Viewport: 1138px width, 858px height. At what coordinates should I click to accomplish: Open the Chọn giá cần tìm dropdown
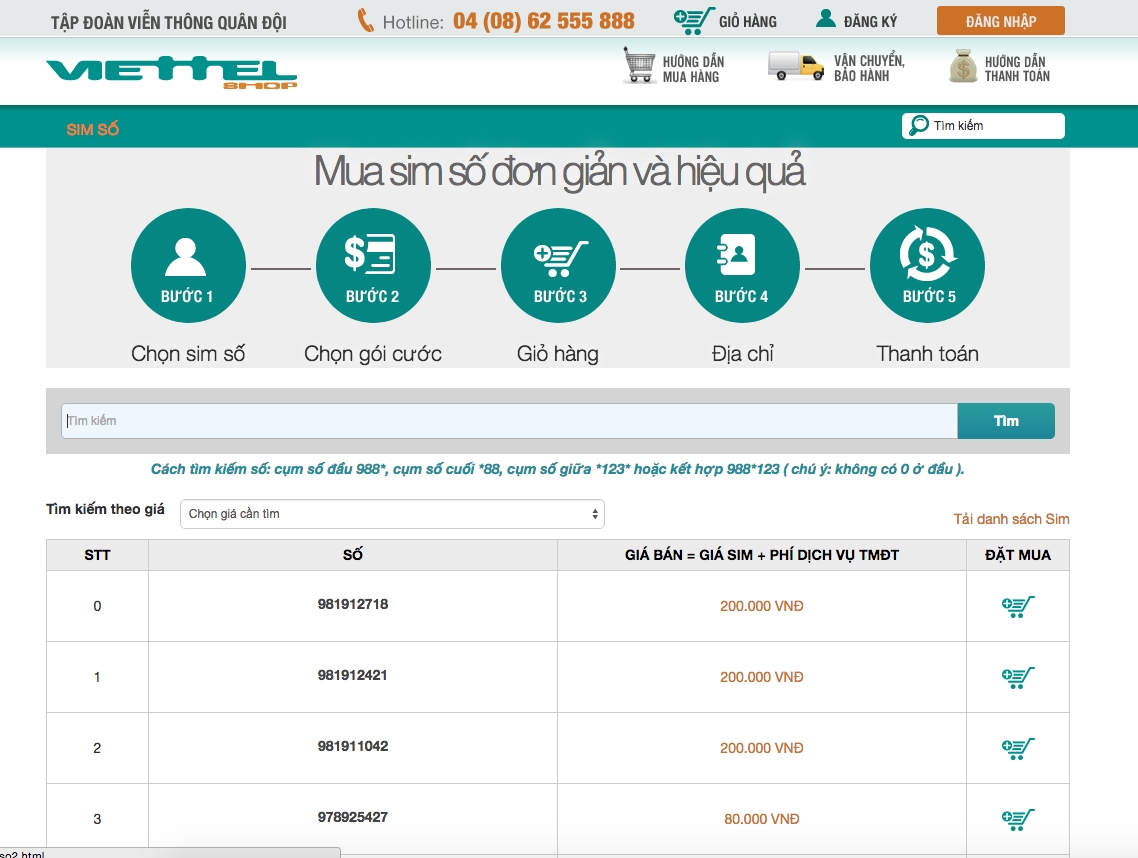[x=392, y=514]
